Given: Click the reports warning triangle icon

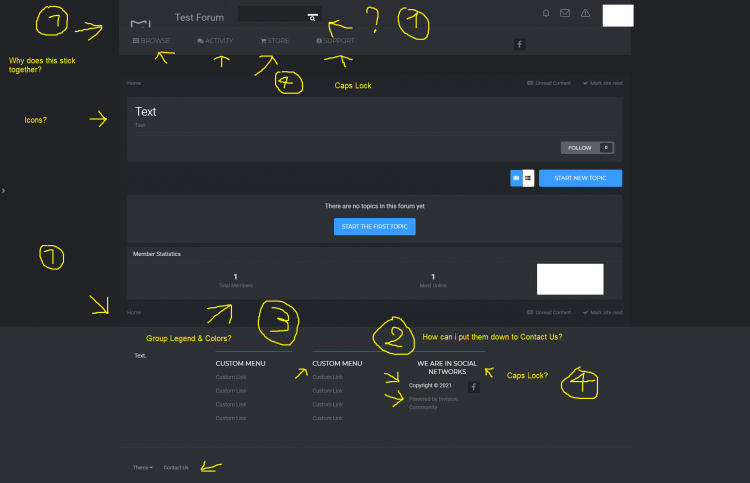Looking at the screenshot, I should pyautogui.click(x=585, y=14).
